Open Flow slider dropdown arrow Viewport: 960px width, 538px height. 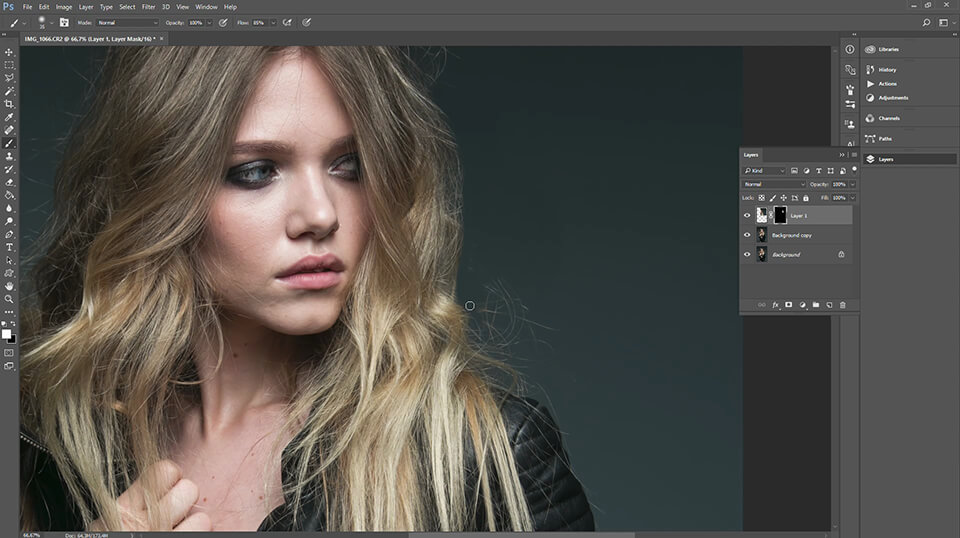pyautogui.click(x=273, y=23)
